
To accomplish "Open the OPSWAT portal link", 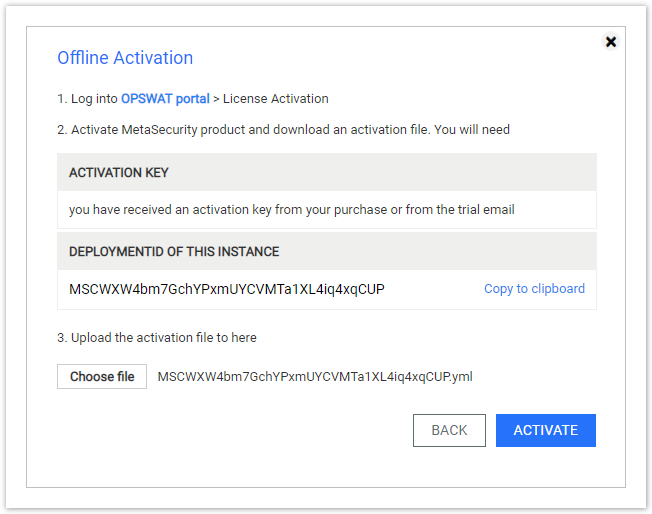I will [165, 99].
